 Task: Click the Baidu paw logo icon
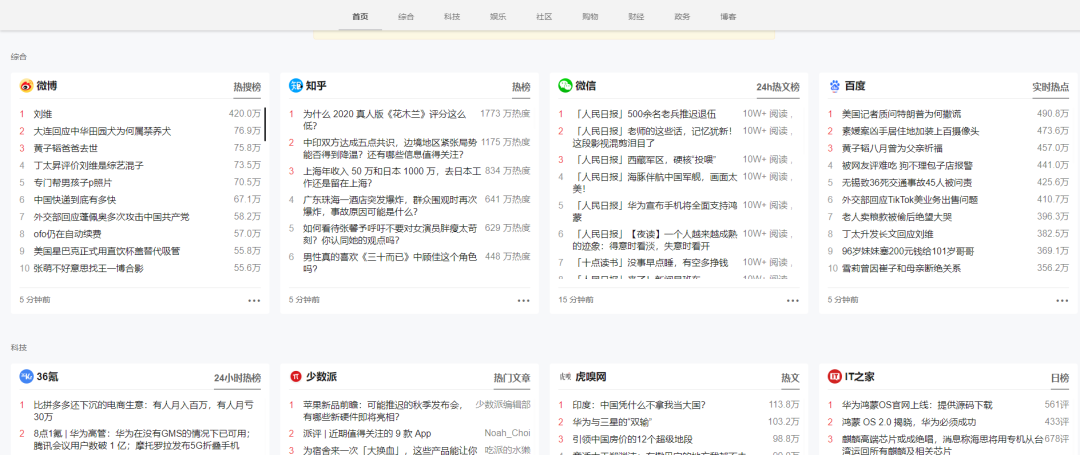tap(834, 86)
